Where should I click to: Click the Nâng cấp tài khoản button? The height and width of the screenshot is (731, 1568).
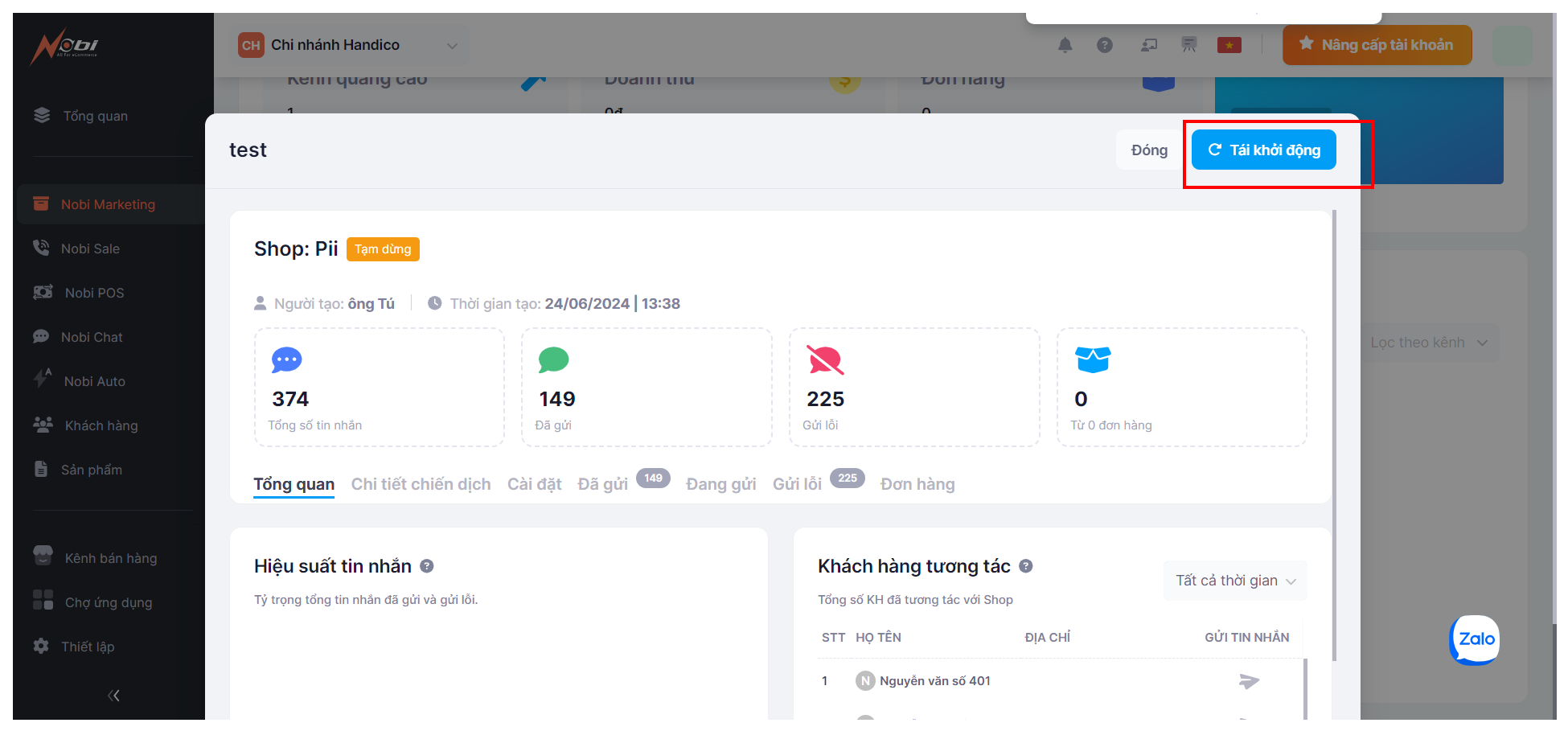point(1377,45)
